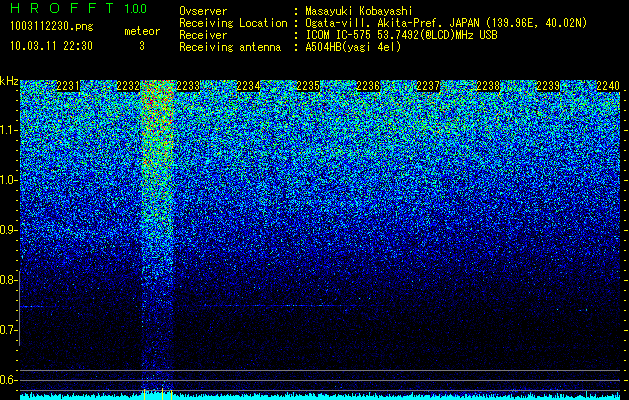This screenshot has height=400, width=629.
Task: Click the meteor count value 3
Action: (142, 46)
